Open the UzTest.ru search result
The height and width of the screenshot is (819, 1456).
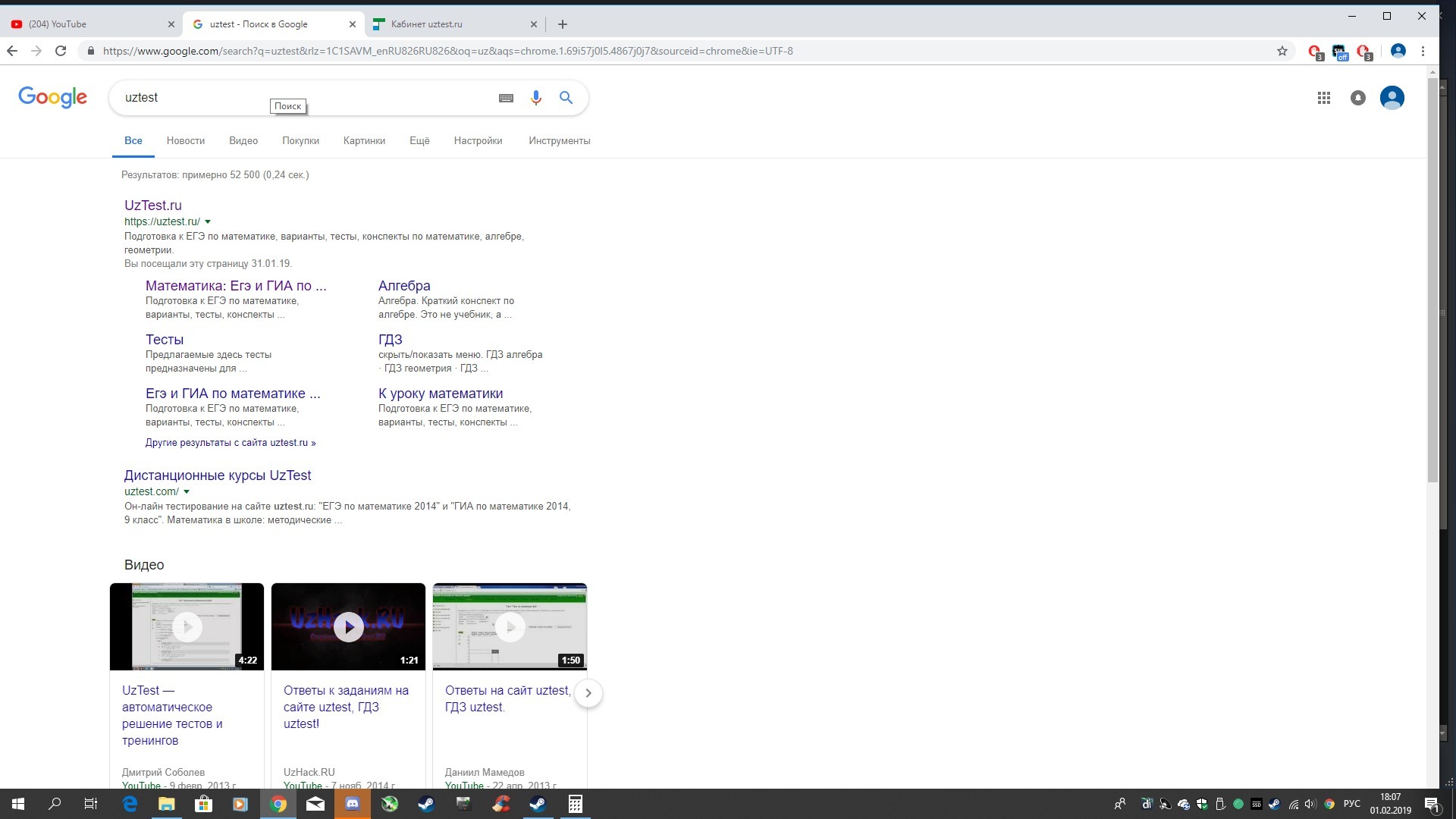[153, 206]
